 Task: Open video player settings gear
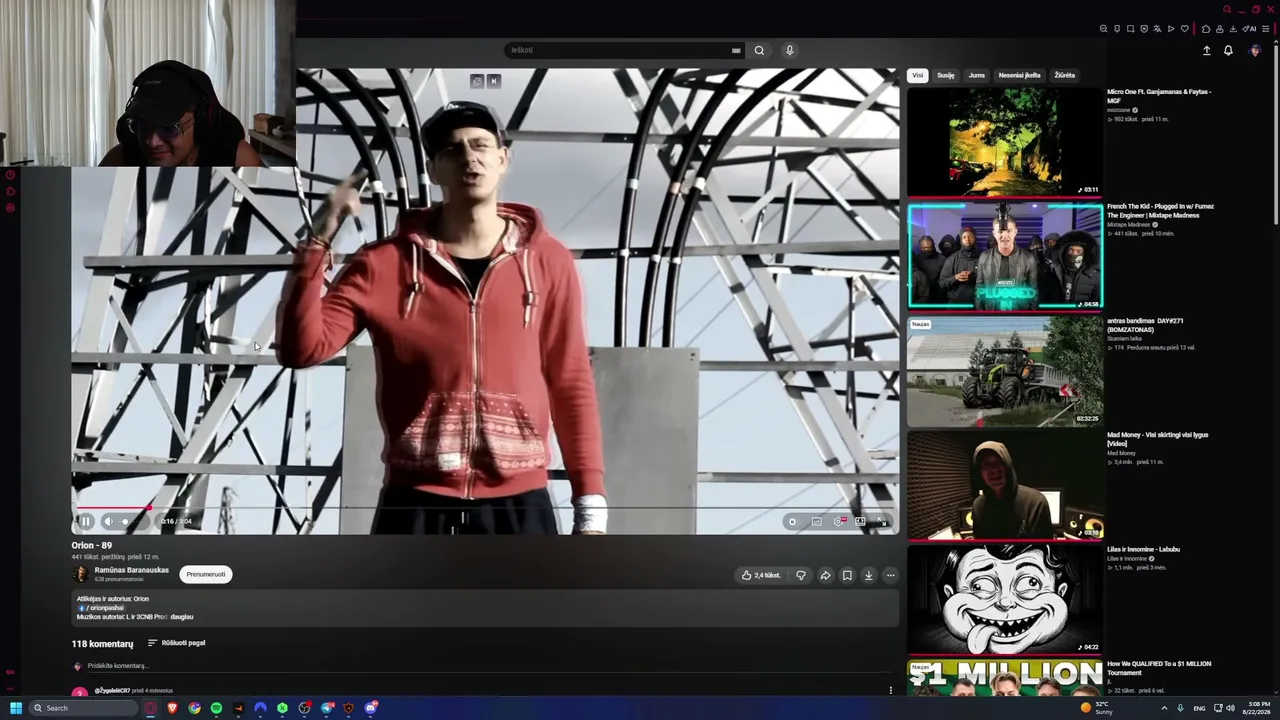coord(838,521)
